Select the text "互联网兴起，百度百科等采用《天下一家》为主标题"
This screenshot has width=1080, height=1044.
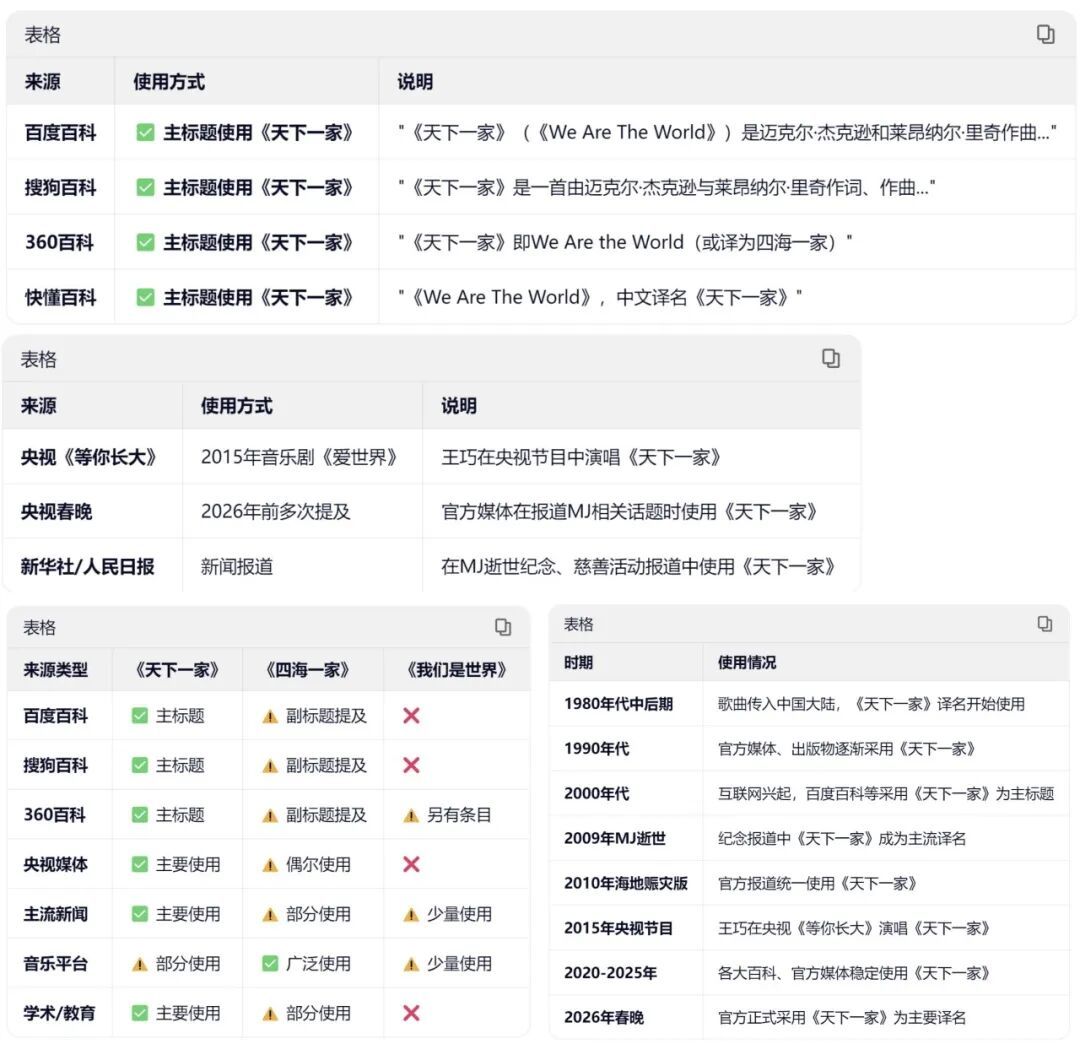(886, 793)
